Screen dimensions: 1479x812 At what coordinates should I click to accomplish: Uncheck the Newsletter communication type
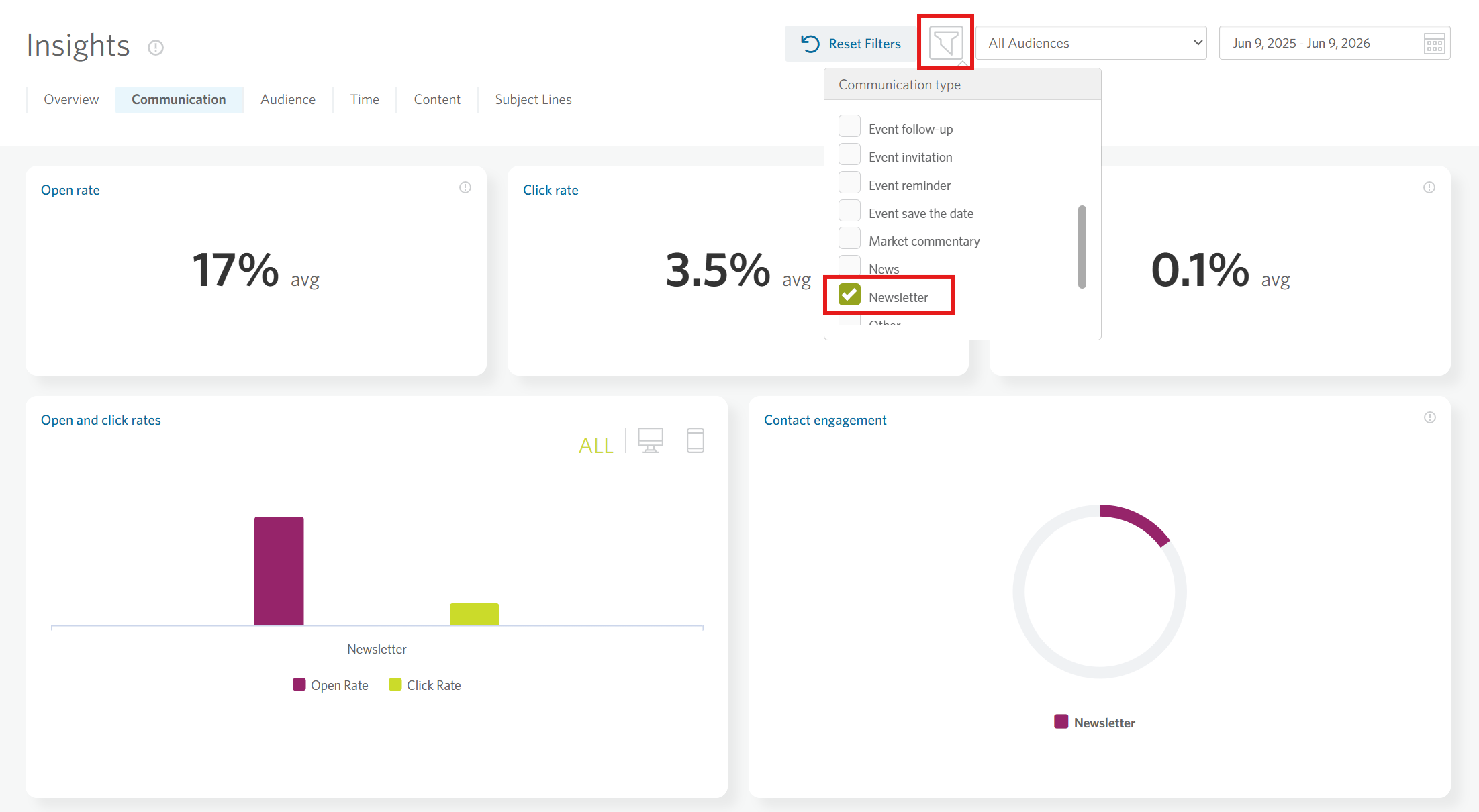(x=849, y=295)
